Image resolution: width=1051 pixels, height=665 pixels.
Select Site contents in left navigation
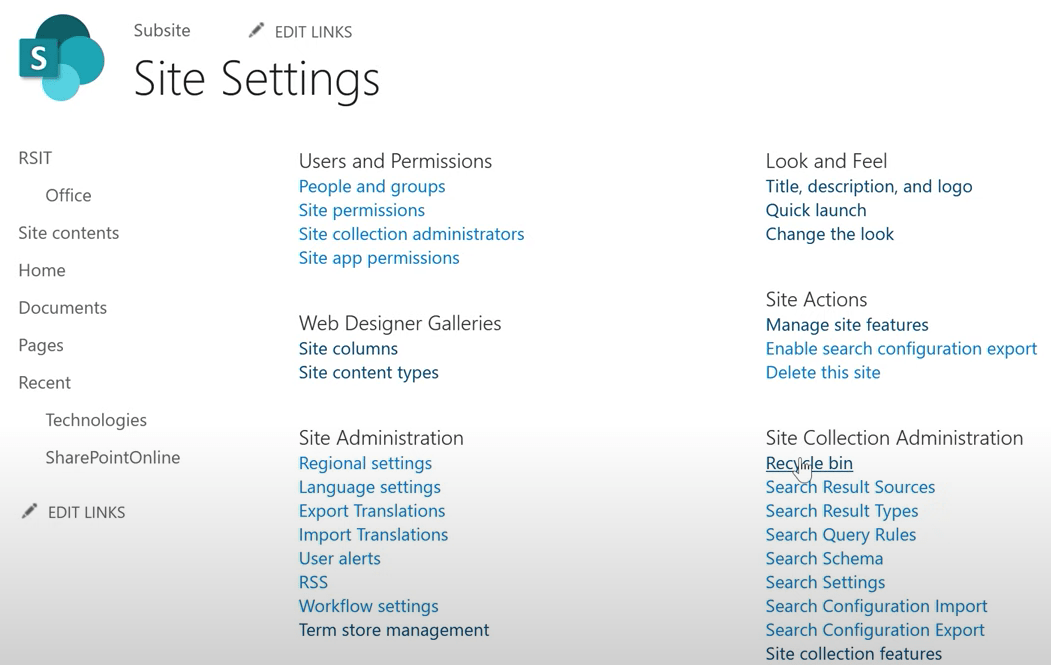tap(68, 233)
